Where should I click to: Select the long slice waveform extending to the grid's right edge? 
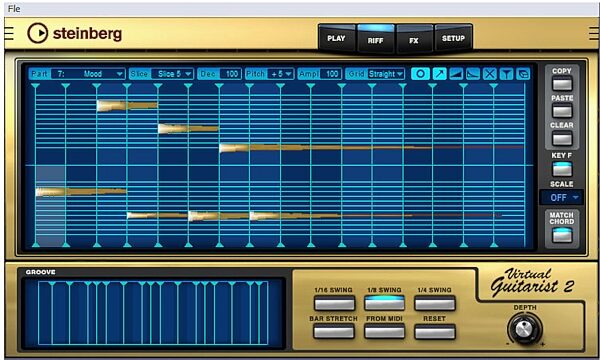click(371, 147)
